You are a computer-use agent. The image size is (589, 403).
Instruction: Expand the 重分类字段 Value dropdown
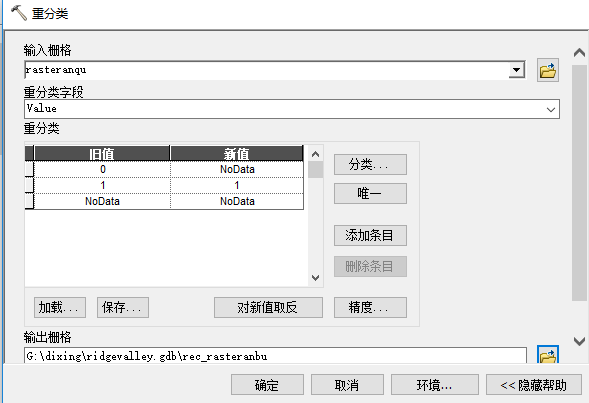pyautogui.click(x=551, y=110)
